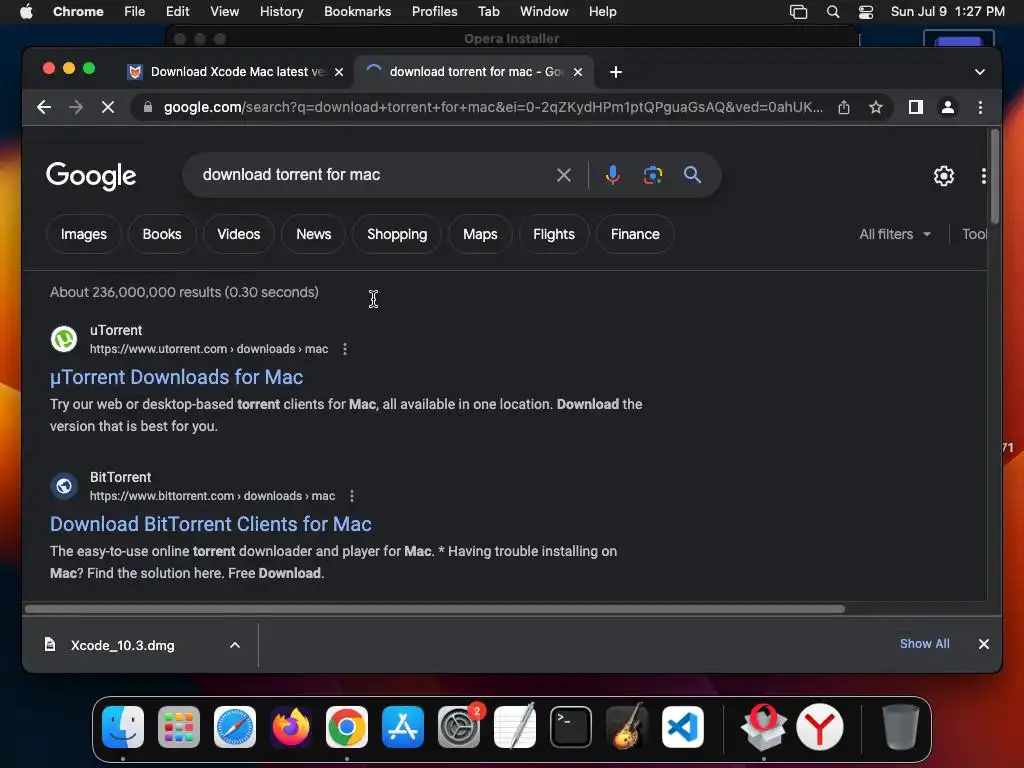Open GarageBand from the Dock

point(627,727)
